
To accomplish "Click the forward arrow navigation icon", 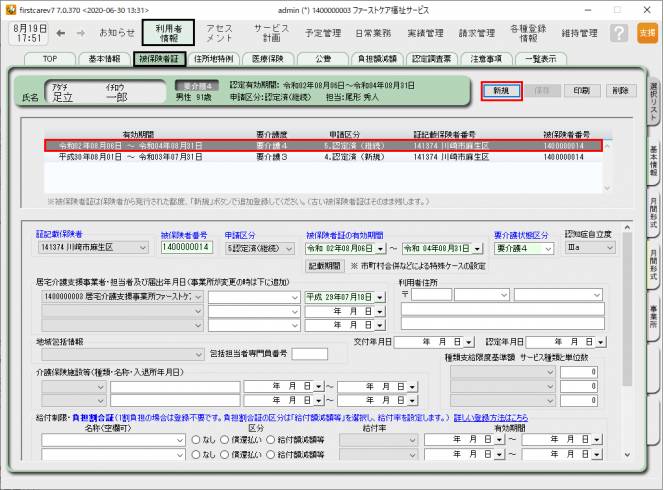I will (x=82, y=33).
